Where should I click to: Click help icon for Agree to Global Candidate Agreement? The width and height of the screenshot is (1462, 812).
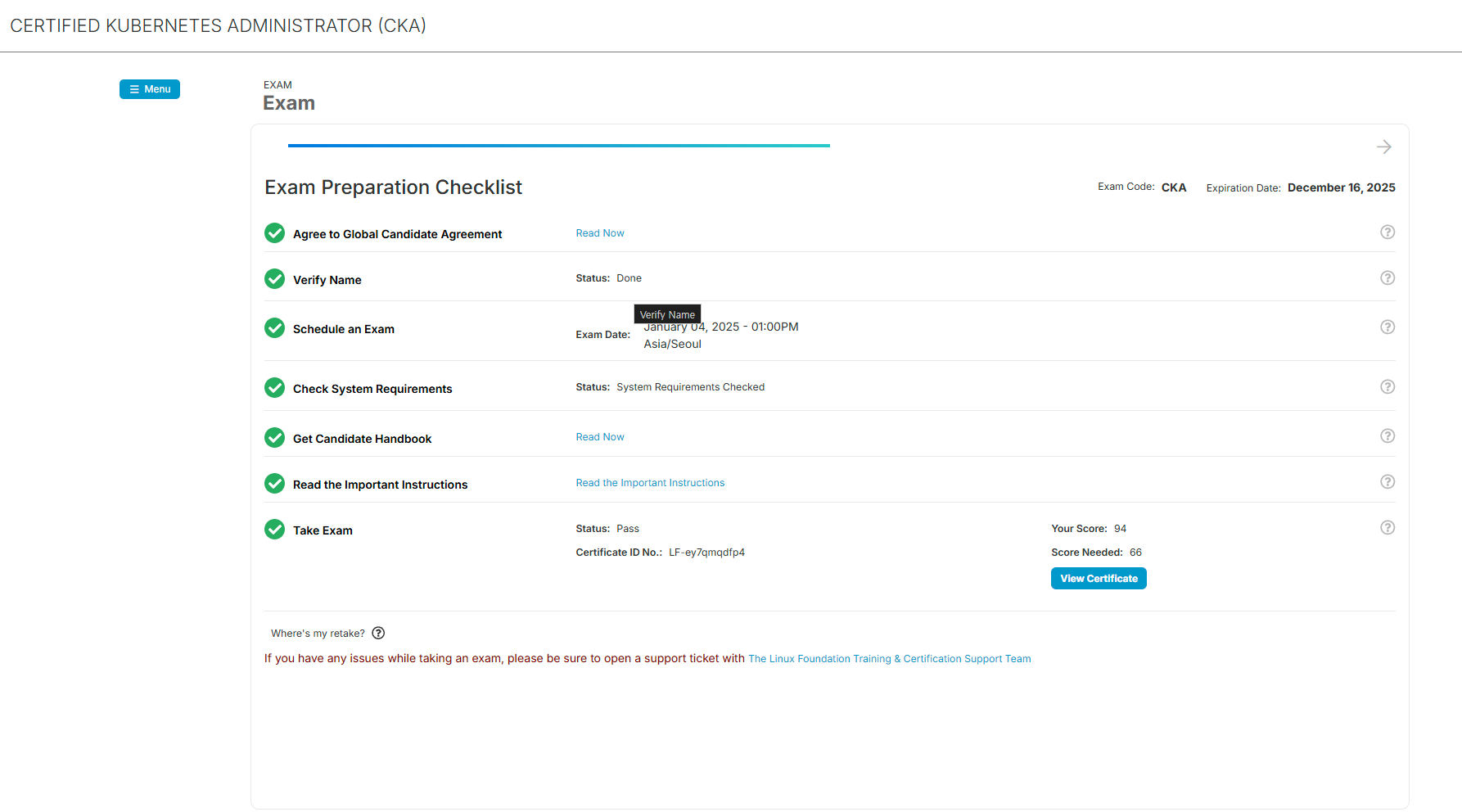pos(1388,232)
